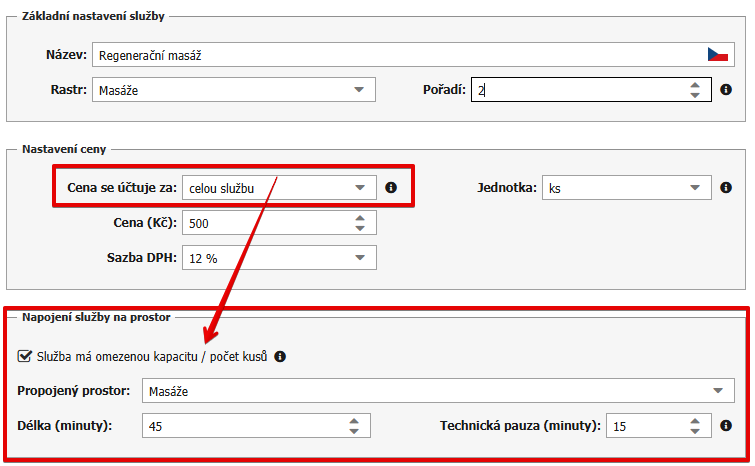This screenshot has height=466, width=755.
Task: Click info icon next to Technická pauza
Action: [725, 426]
